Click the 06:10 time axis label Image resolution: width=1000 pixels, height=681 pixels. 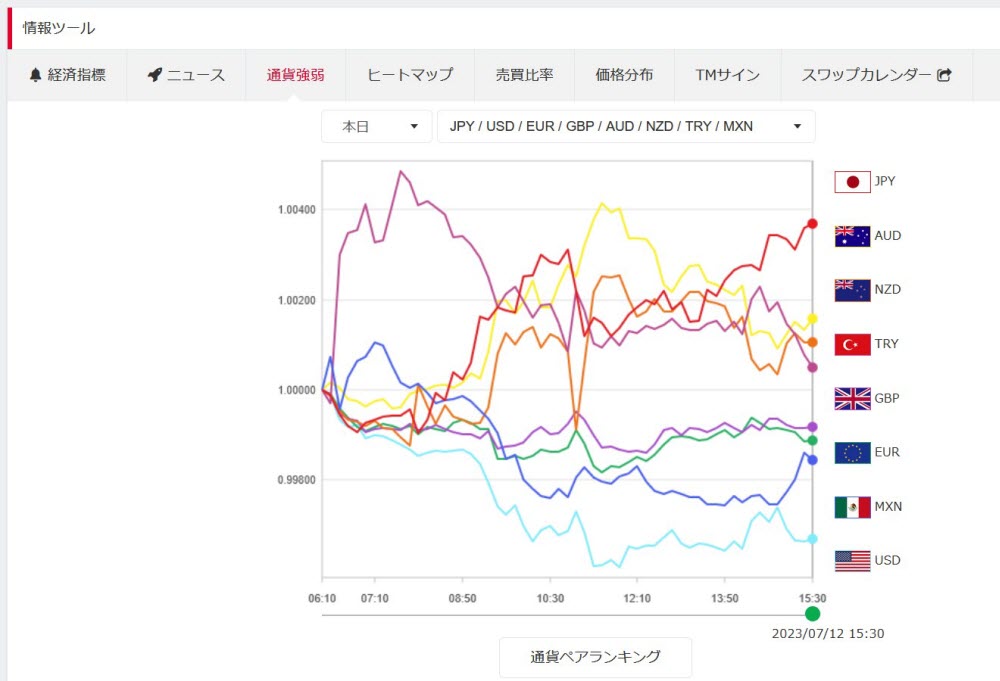tap(322, 598)
